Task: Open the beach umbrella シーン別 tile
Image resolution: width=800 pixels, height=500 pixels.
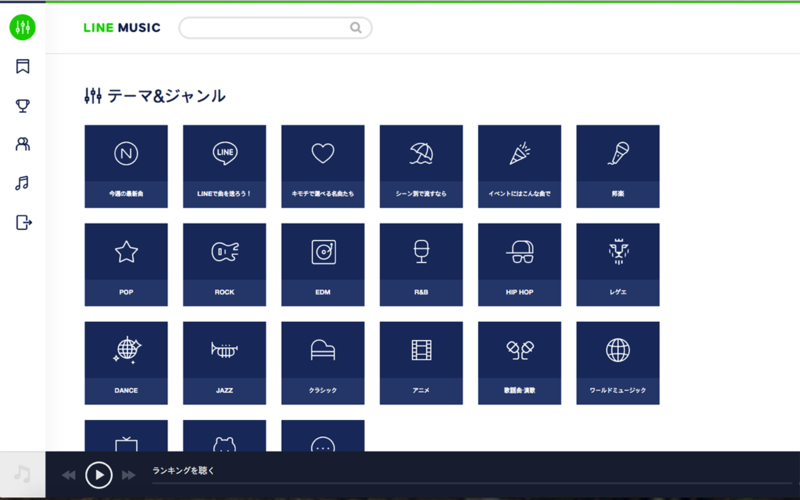Action: [421, 166]
